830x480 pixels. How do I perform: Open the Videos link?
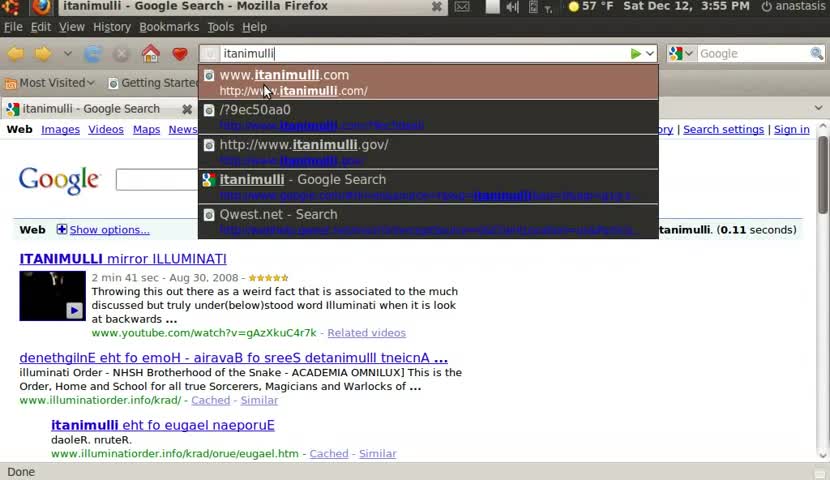click(106, 130)
